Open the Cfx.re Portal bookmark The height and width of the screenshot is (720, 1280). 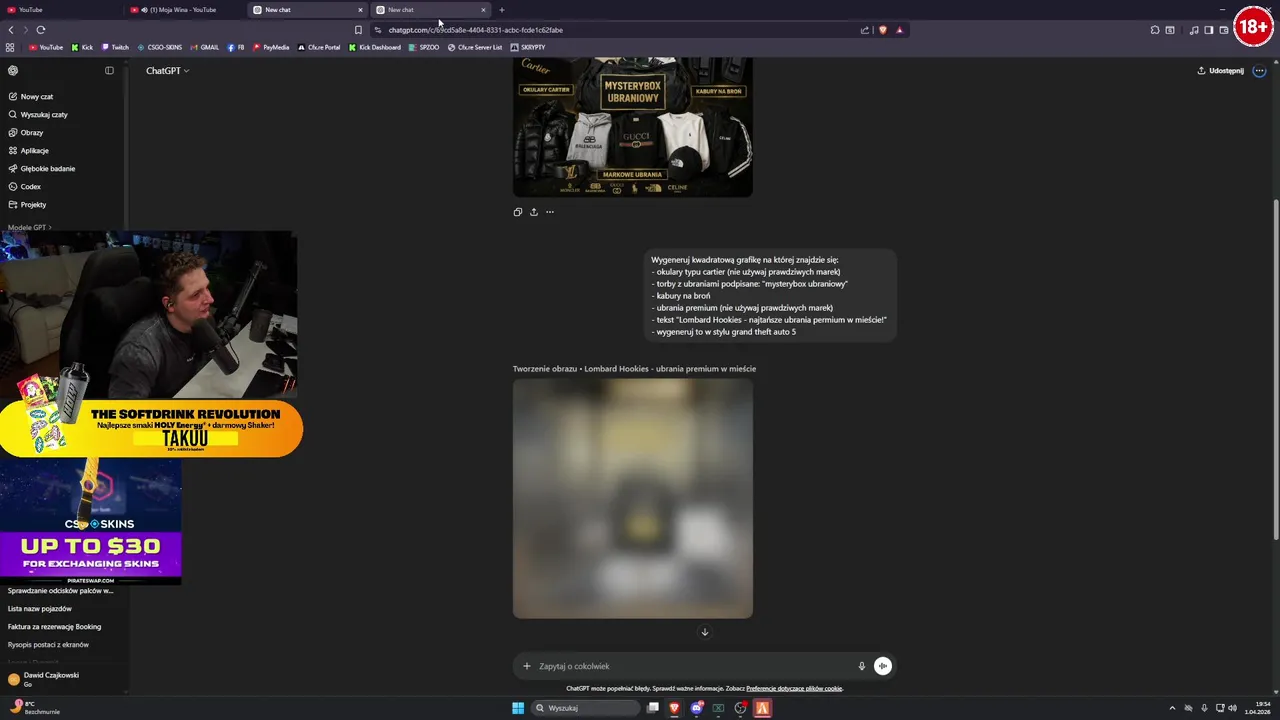point(319,47)
